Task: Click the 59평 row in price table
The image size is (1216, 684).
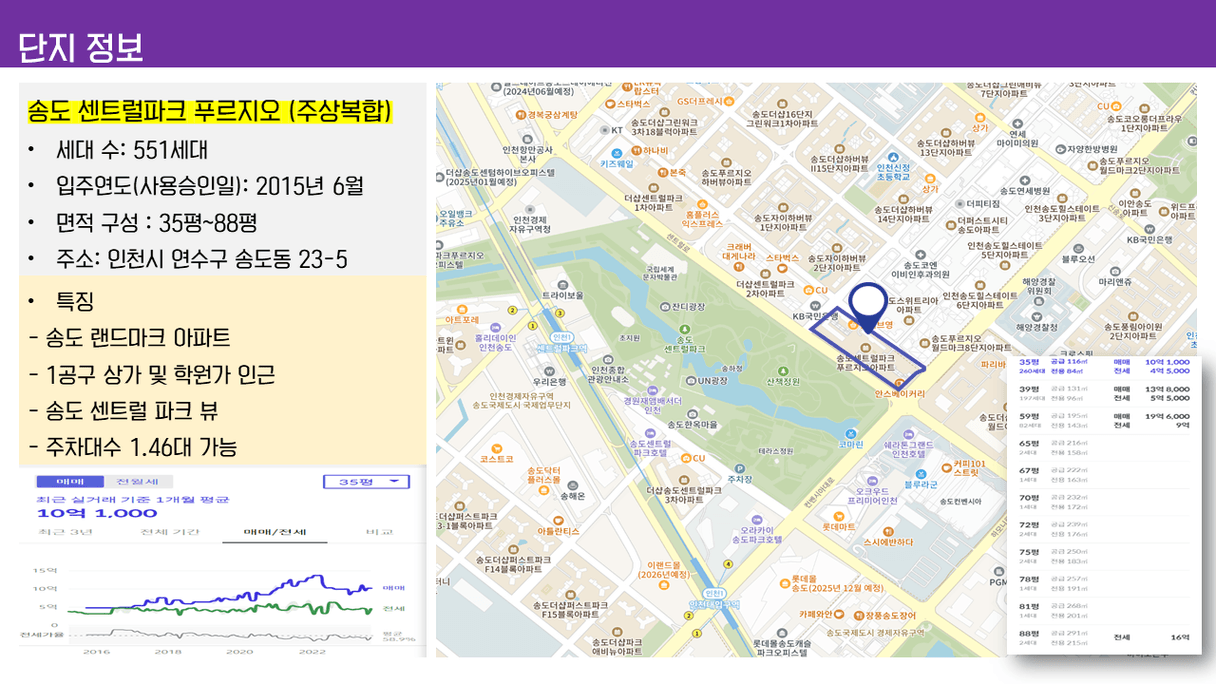Action: pos(1104,420)
